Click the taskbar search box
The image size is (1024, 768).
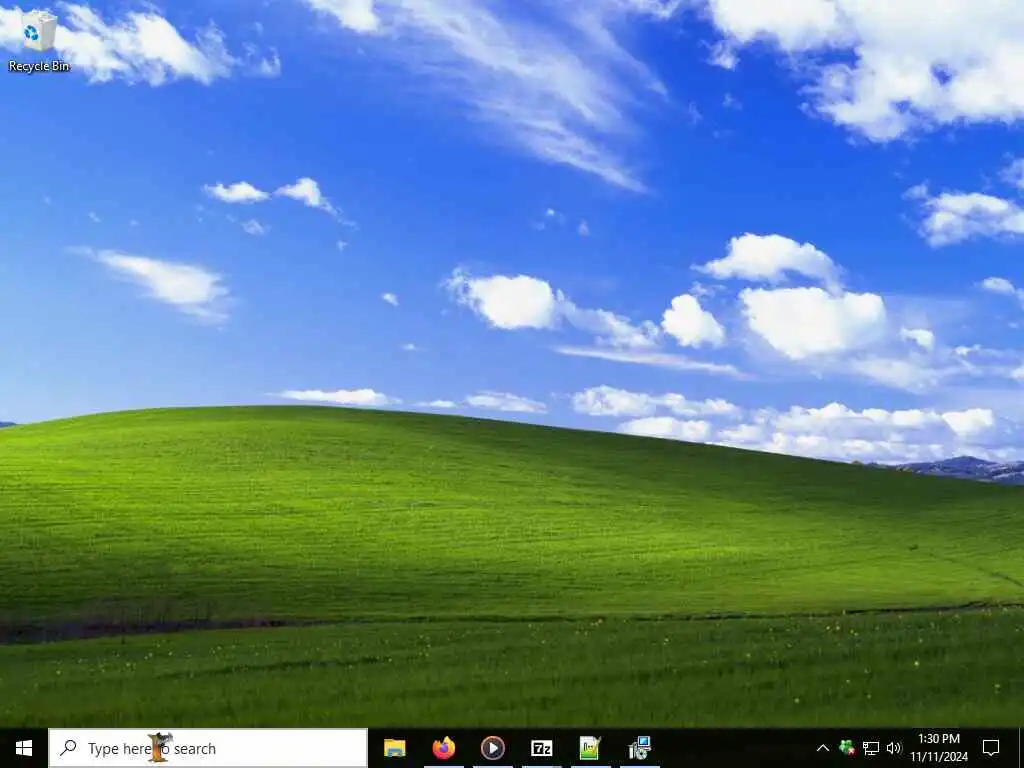208,748
